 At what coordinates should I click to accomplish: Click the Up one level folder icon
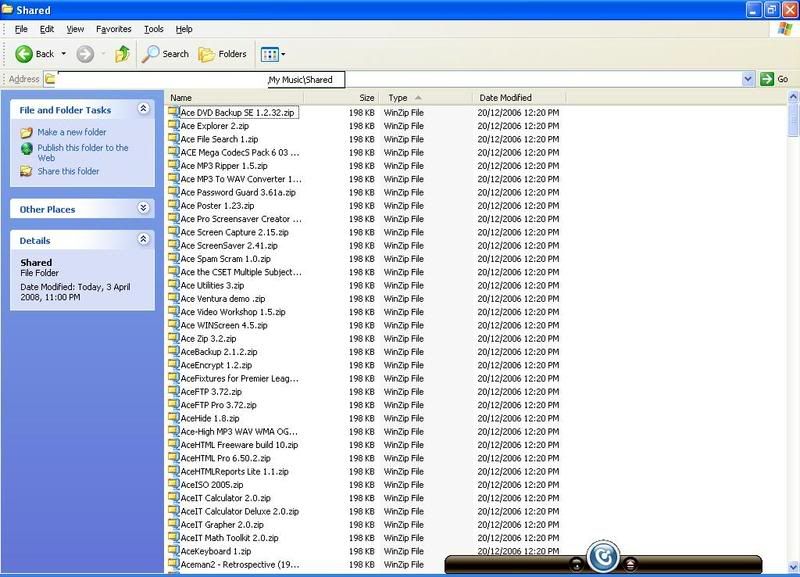(x=122, y=54)
